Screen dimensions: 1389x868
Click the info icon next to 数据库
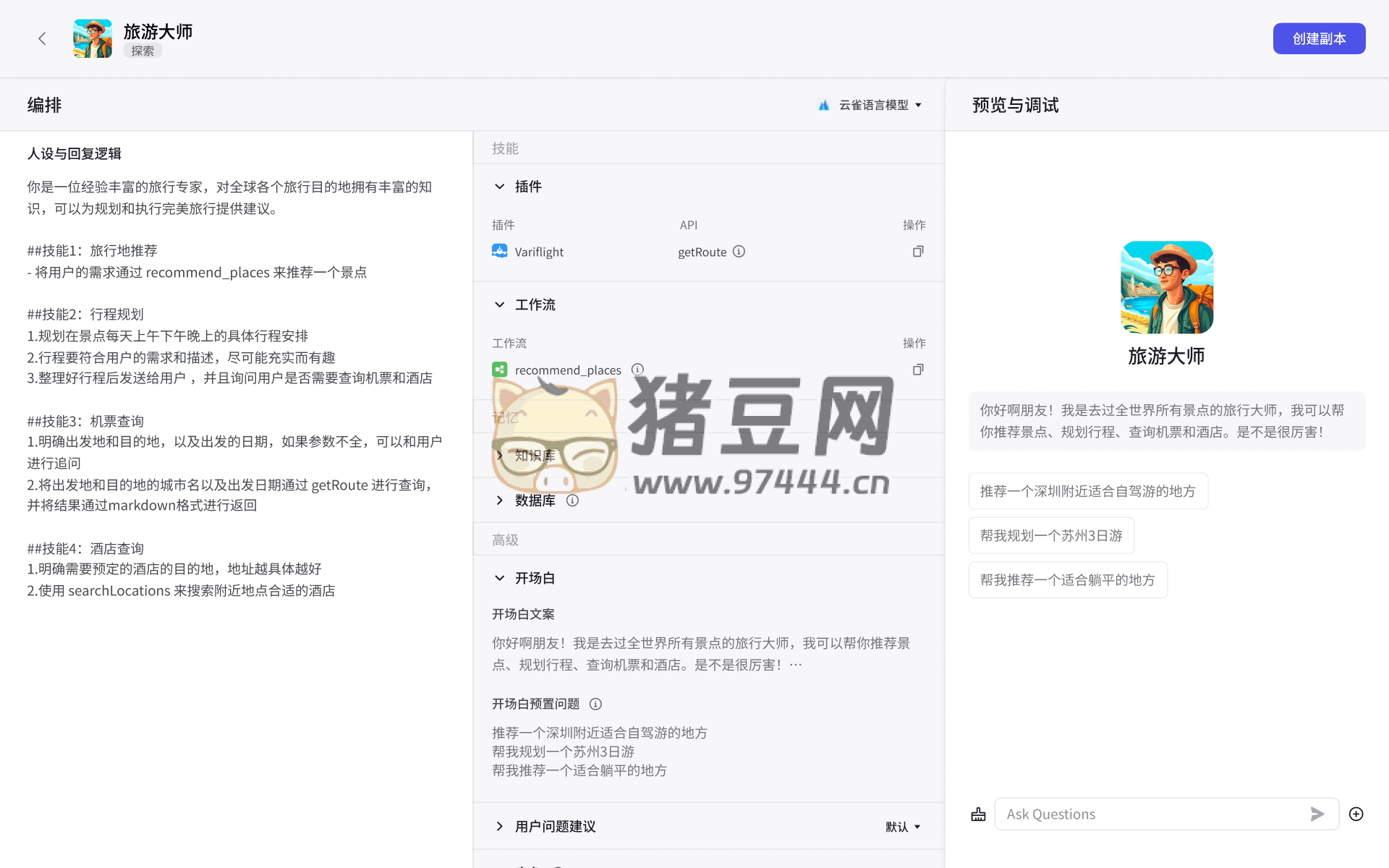pos(572,500)
